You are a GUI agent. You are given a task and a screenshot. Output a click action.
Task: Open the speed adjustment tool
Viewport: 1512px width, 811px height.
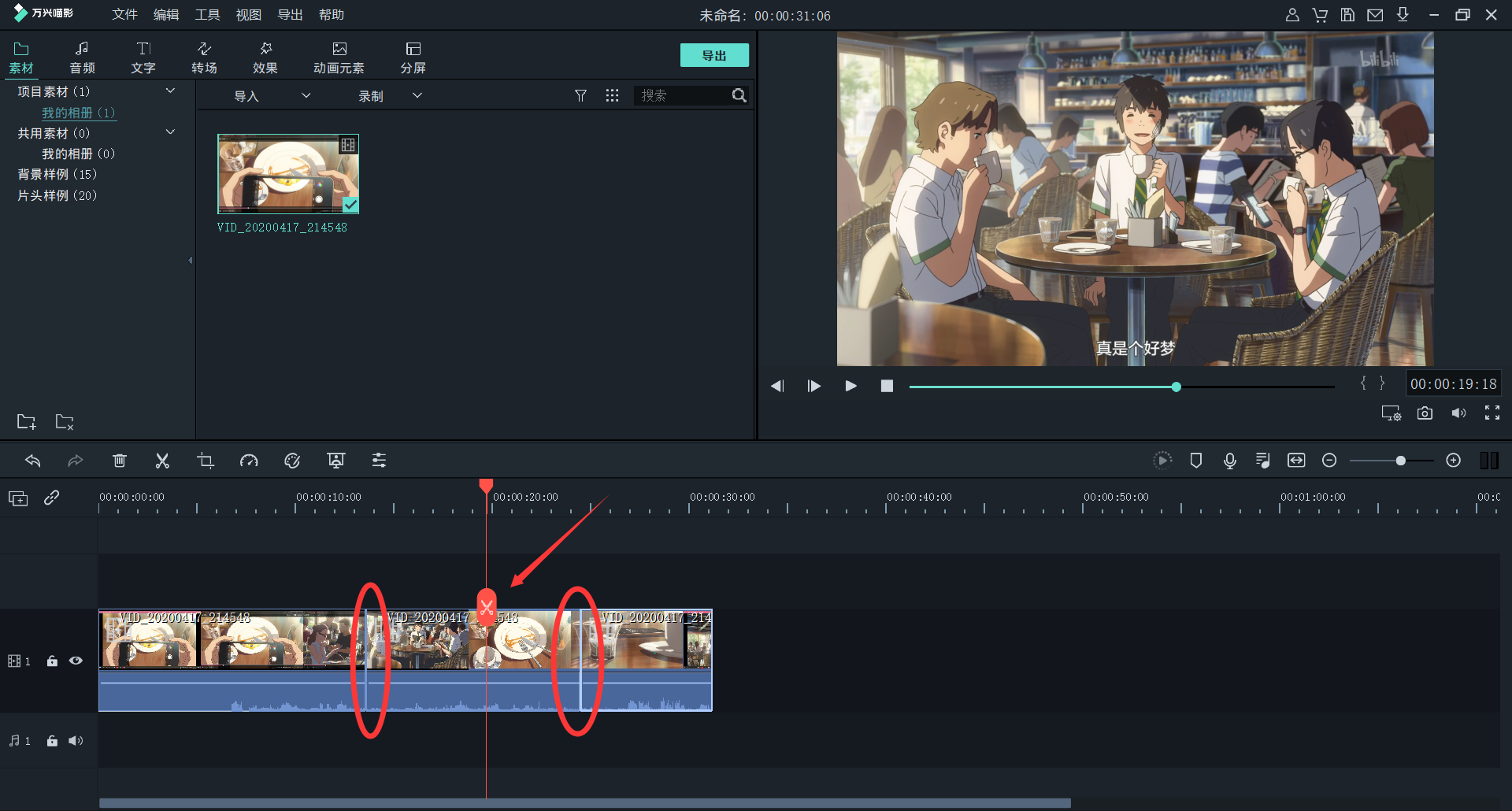tap(249, 461)
